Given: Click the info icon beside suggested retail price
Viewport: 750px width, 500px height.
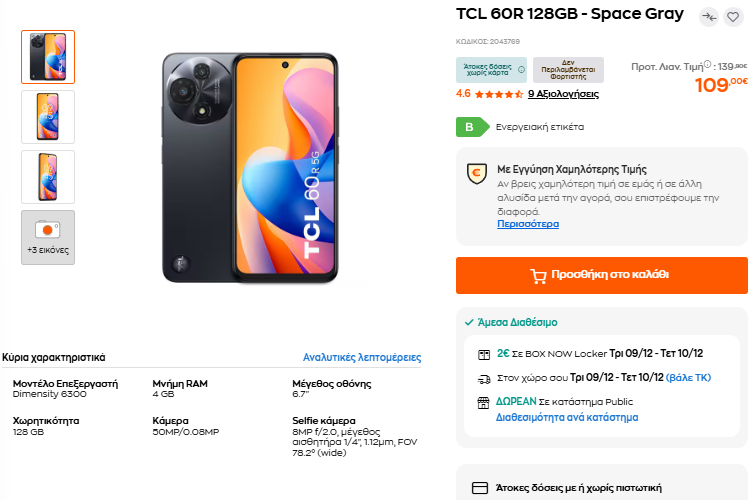Looking at the screenshot, I should (x=708, y=66).
